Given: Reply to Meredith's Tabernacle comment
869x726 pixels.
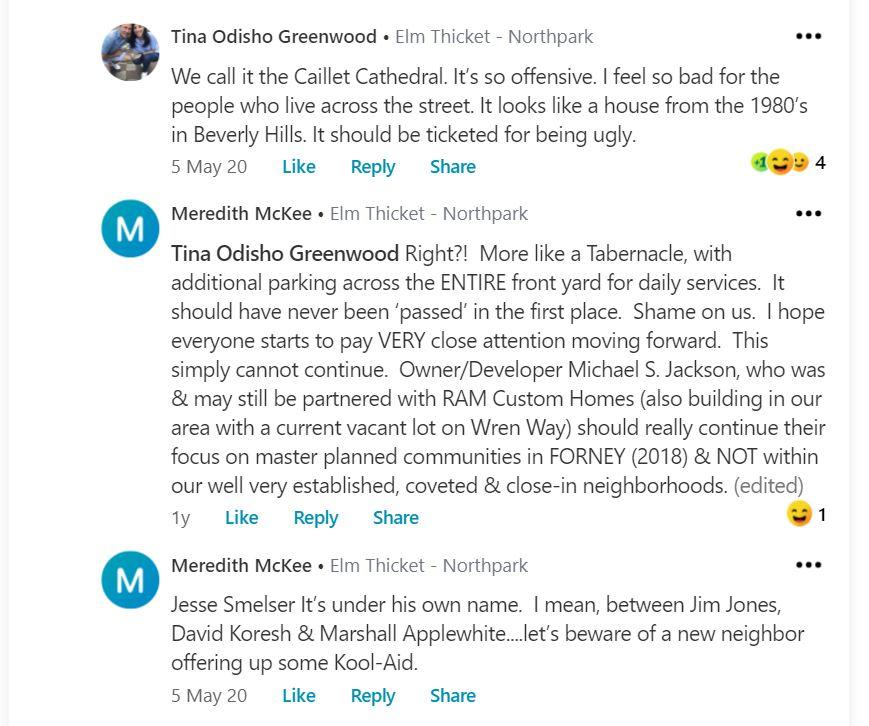Looking at the screenshot, I should pos(315,518).
